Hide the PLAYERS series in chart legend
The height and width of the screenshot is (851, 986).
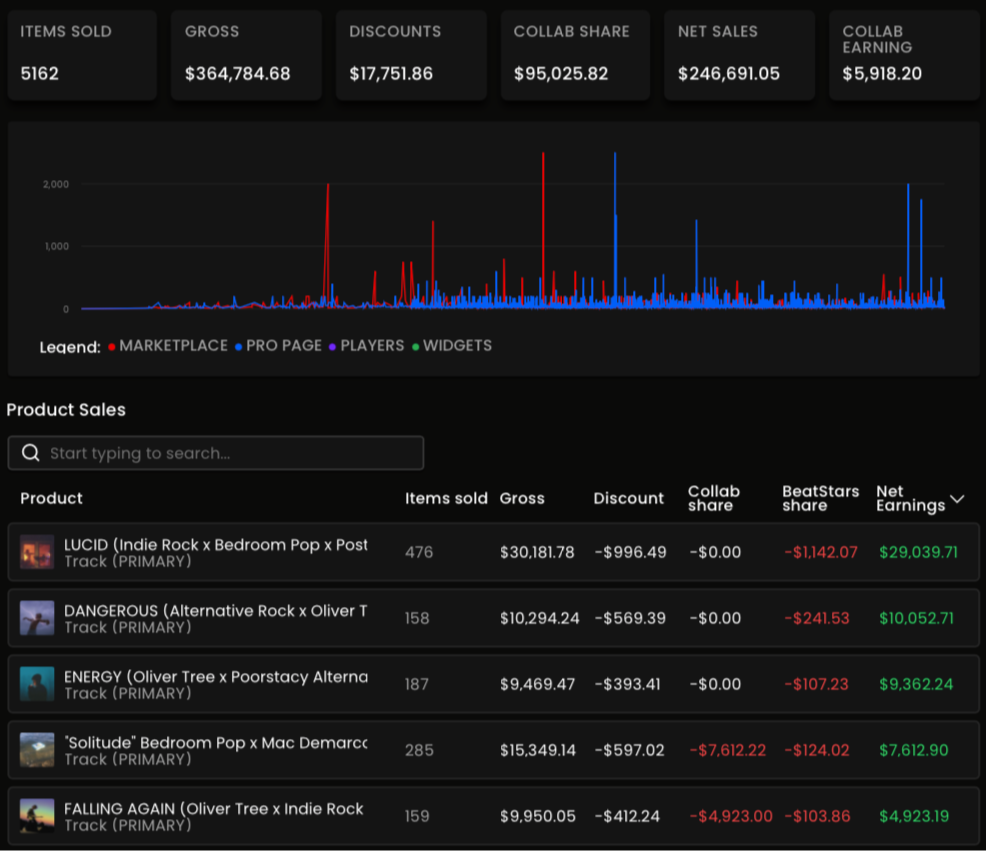371,346
